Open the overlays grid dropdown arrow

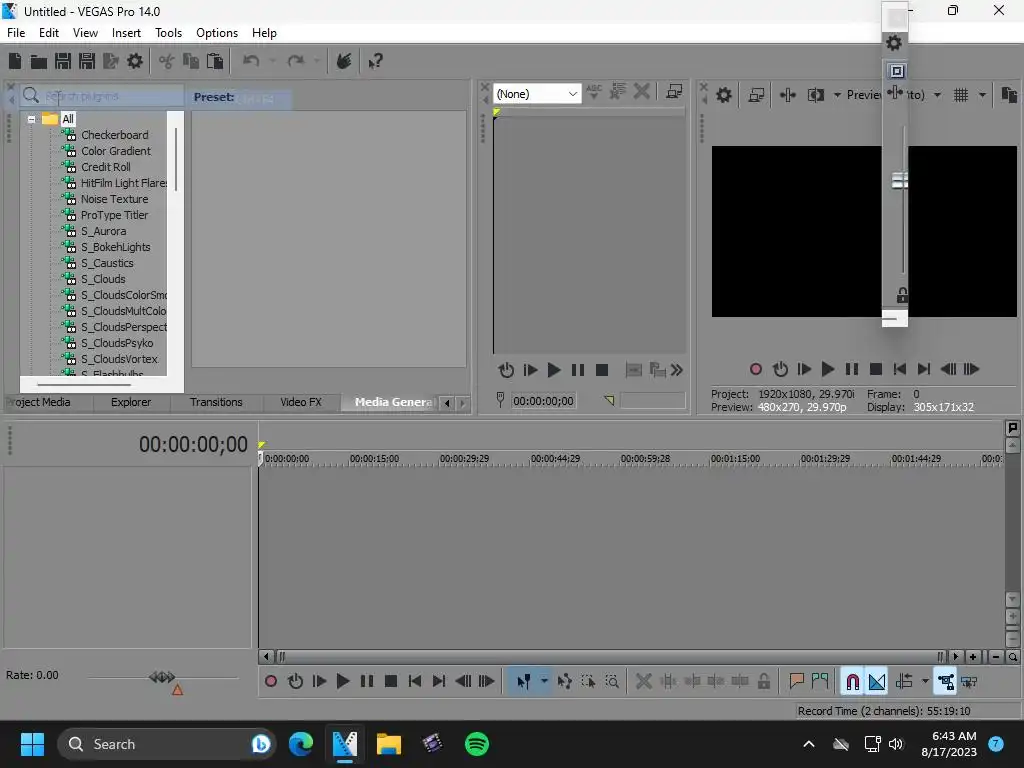tap(982, 95)
